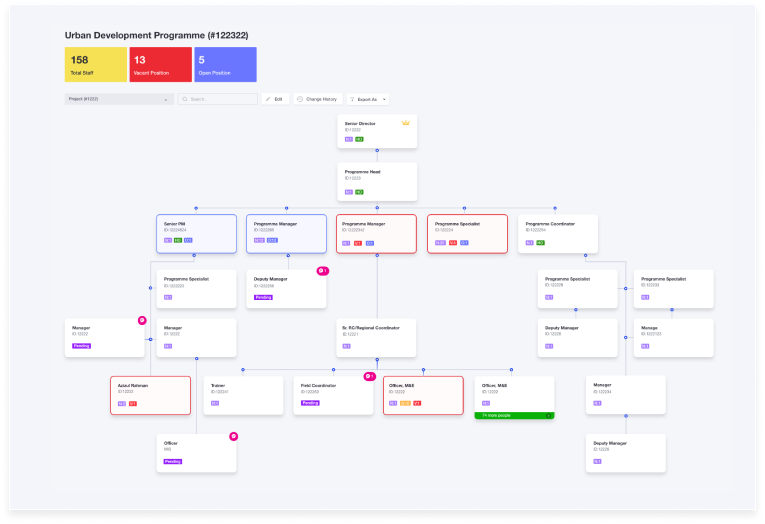This screenshot has height=524, width=765.
Task: Collapse node under Senior Director card
Action: 377,150
